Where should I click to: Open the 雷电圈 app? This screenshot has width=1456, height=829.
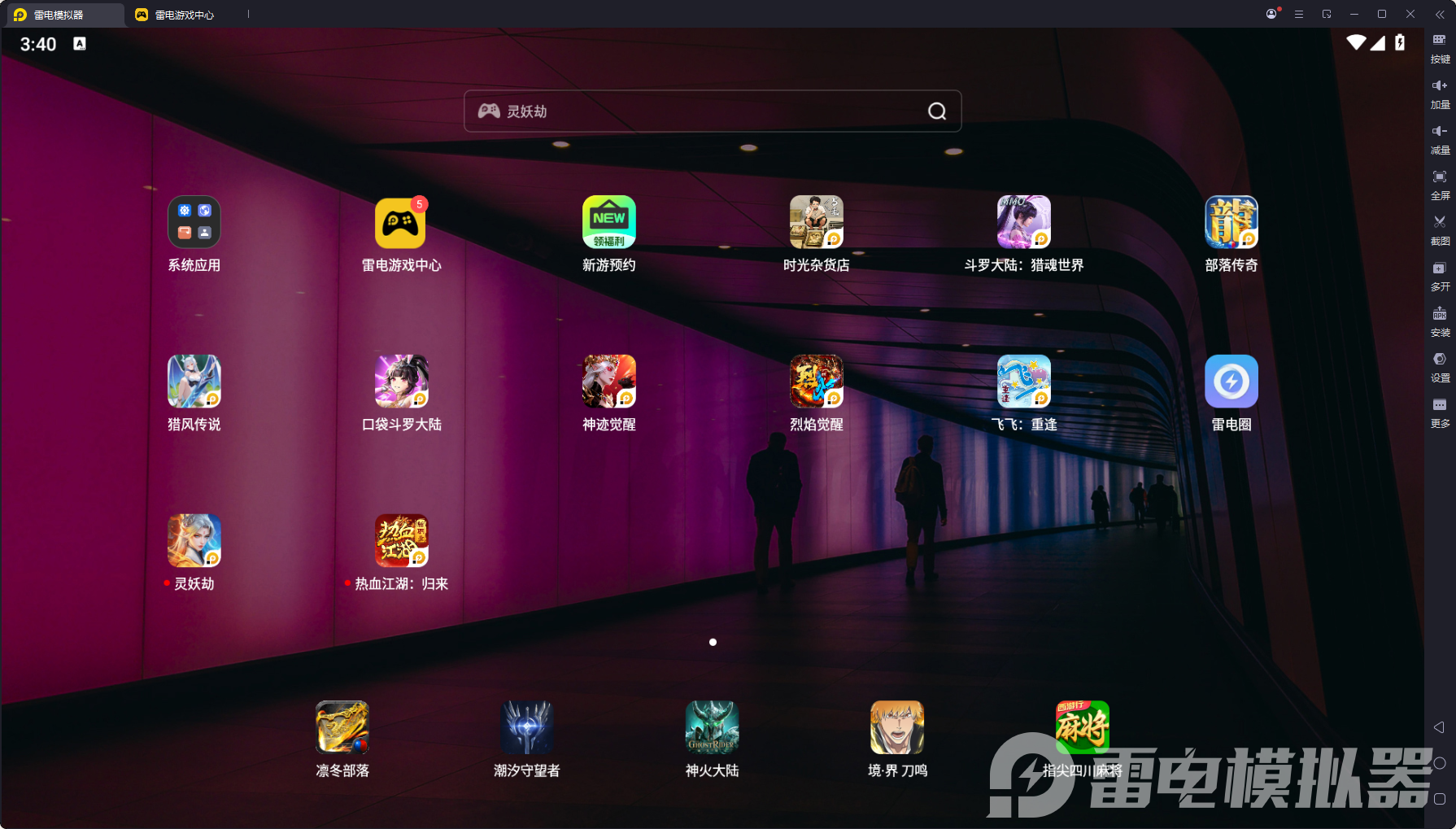(x=1231, y=382)
